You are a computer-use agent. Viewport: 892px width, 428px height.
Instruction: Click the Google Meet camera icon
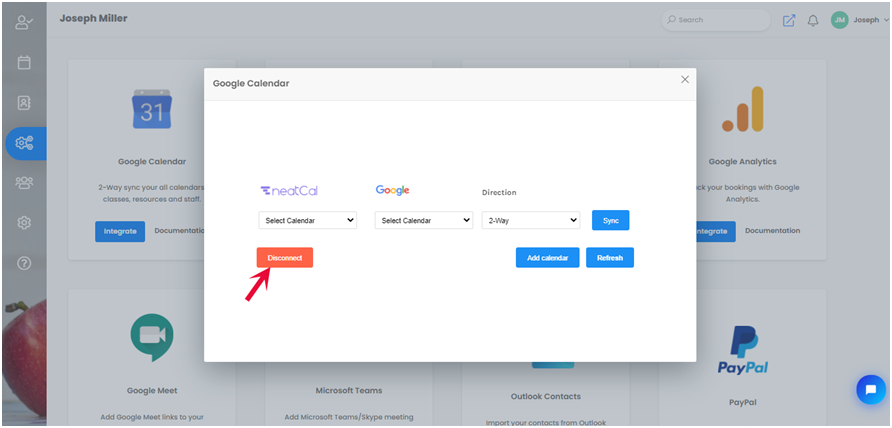click(152, 338)
